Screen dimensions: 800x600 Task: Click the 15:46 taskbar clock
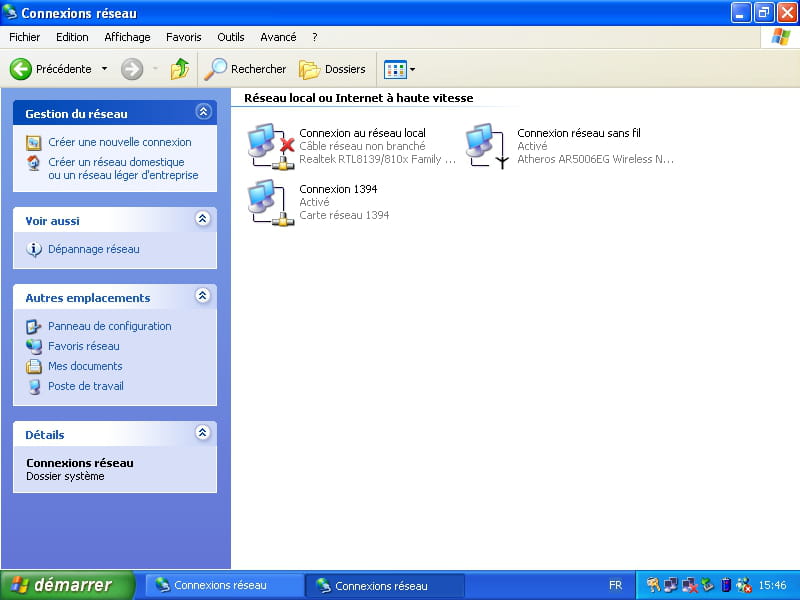[772, 585]
